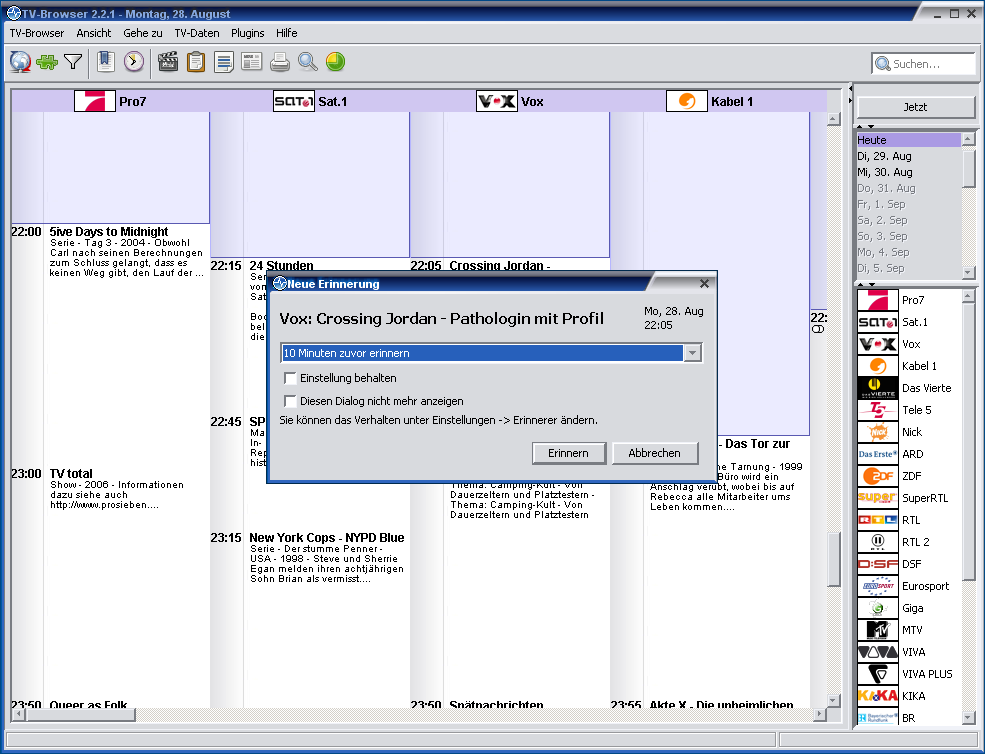The height and width of the screenshot is (754, 985).
Task: Click the Erinnern button
Action: (569, 453)
